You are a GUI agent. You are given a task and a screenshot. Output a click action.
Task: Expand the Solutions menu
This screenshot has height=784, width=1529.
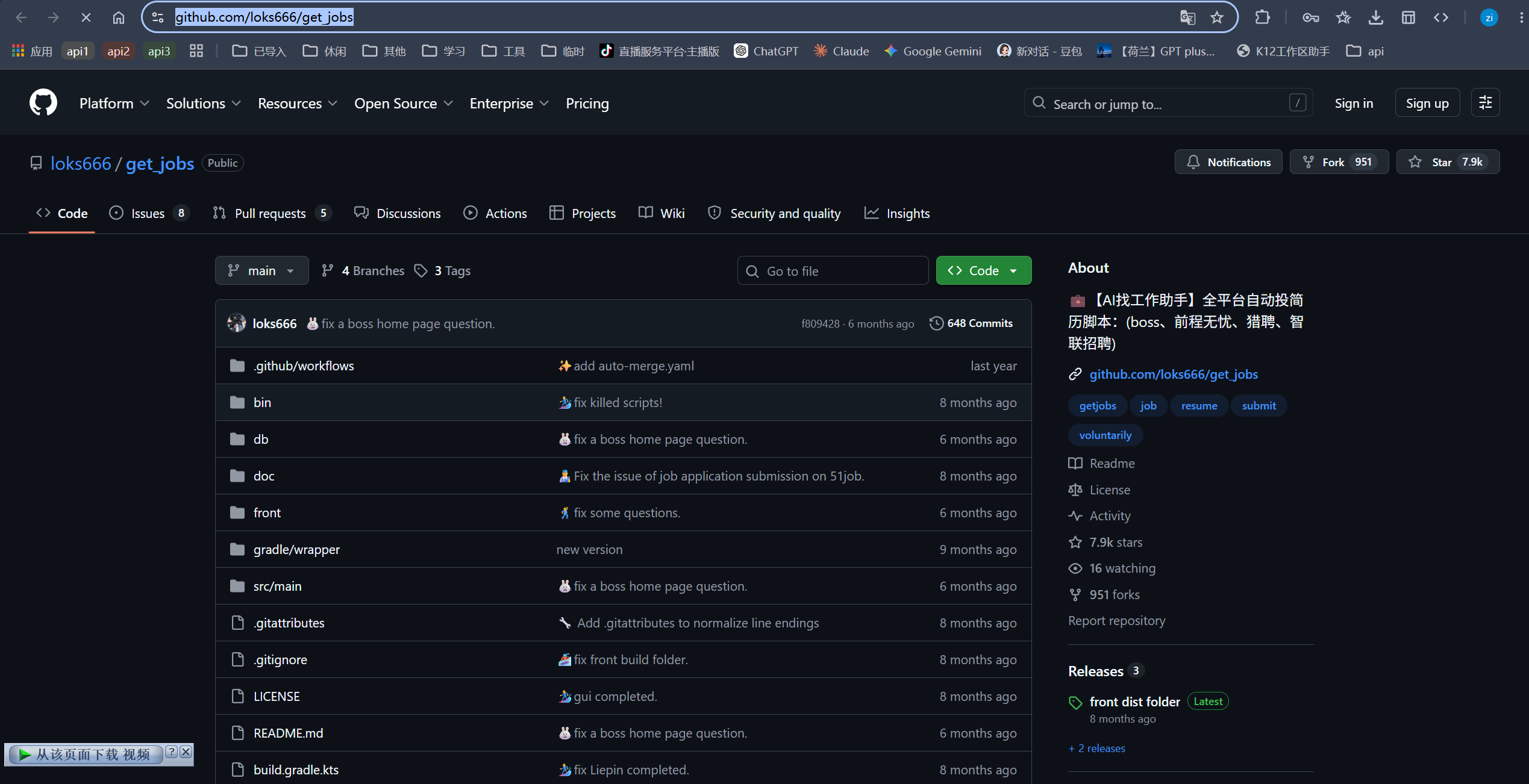(204, 104)
